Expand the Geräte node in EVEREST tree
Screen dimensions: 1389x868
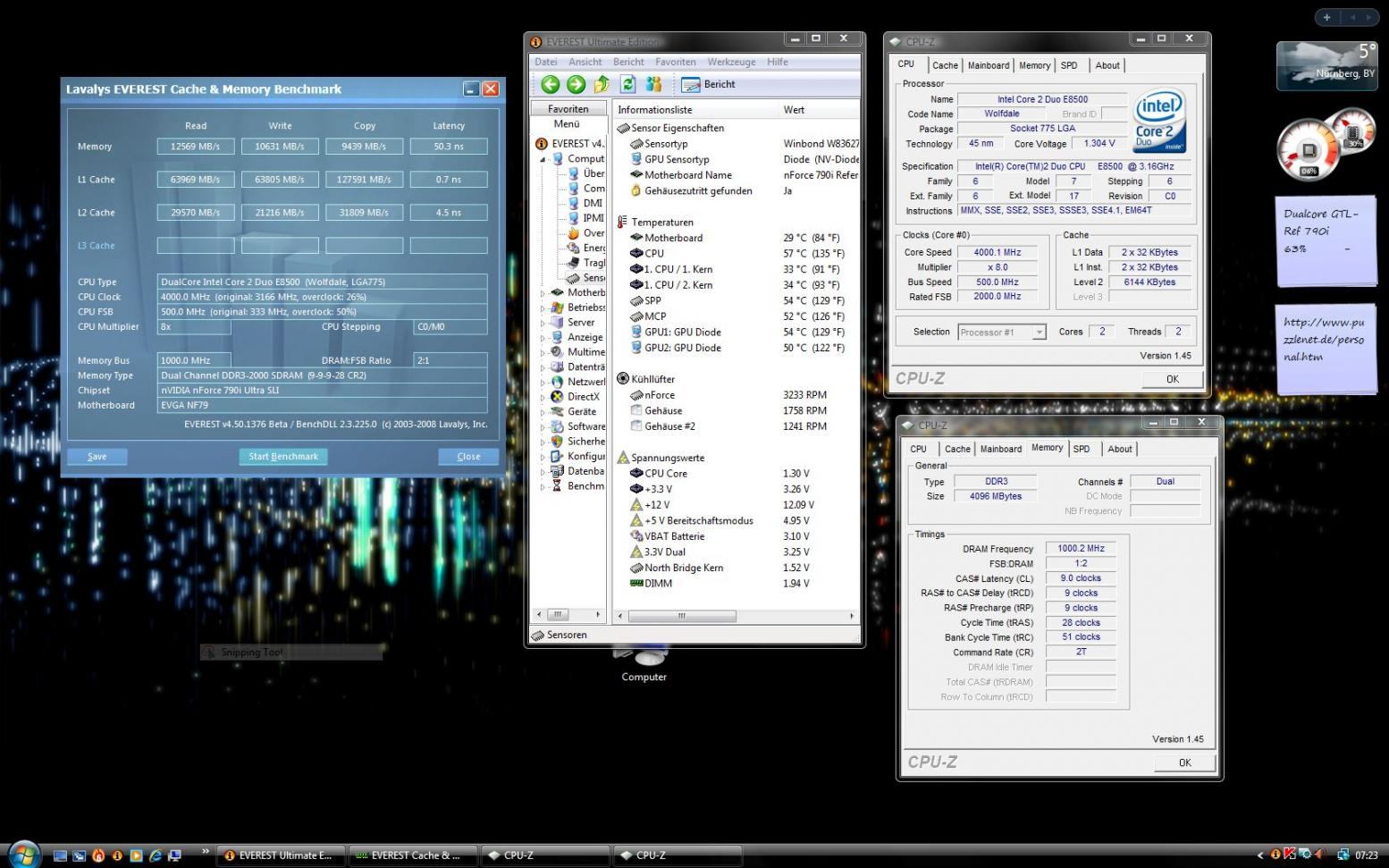point(543,412)
